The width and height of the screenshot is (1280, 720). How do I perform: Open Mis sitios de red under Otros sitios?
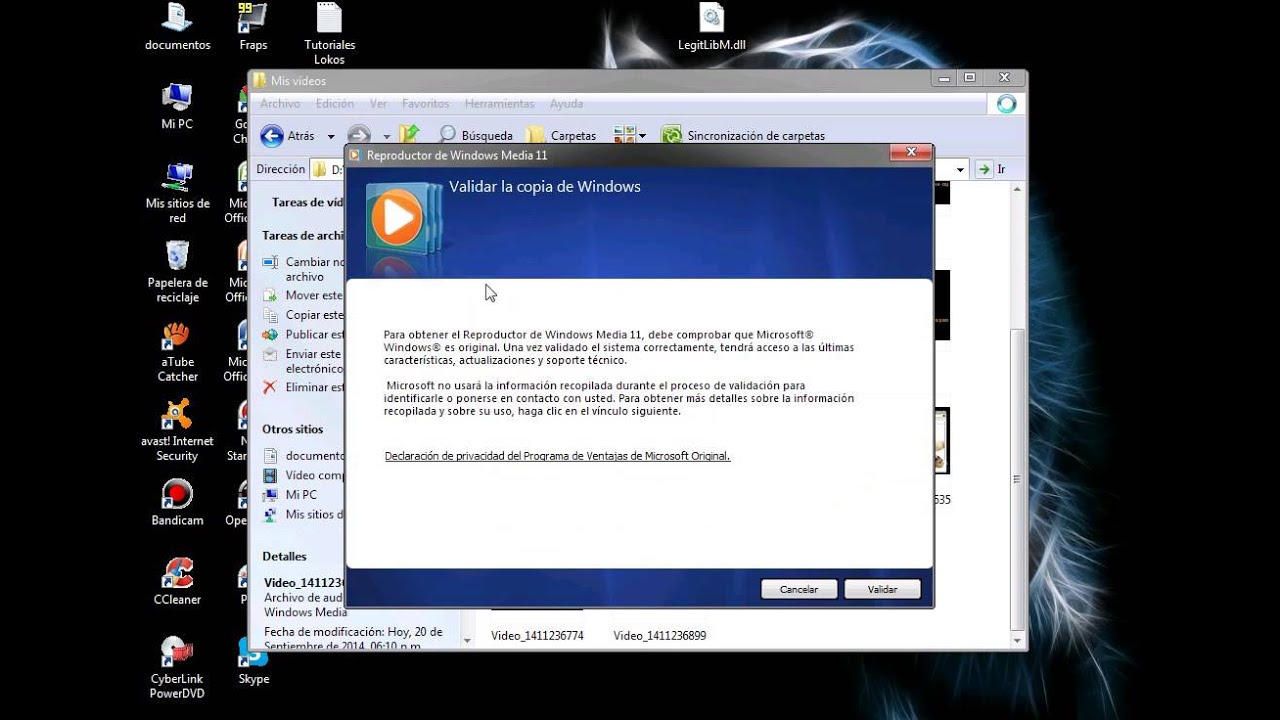305,515
